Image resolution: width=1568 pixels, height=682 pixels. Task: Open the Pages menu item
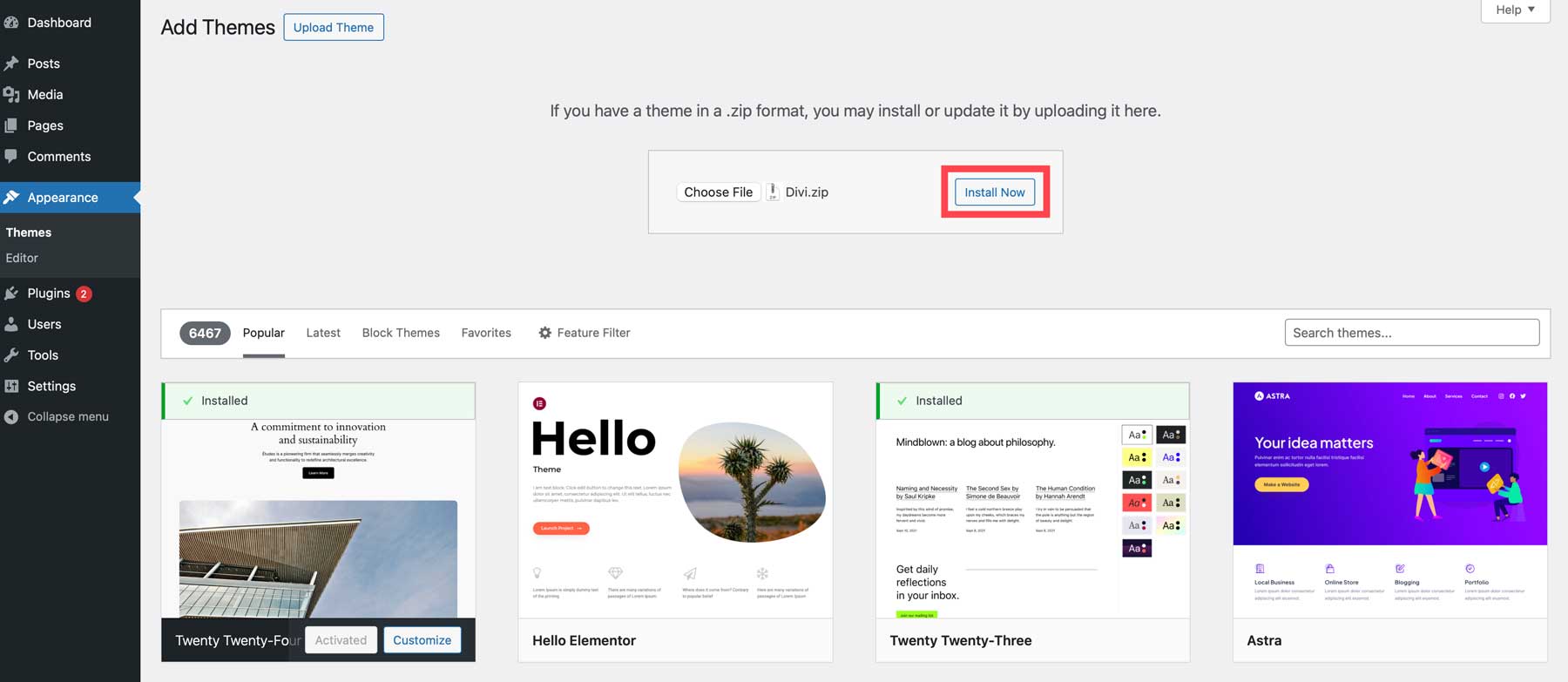tap(70, 125)
